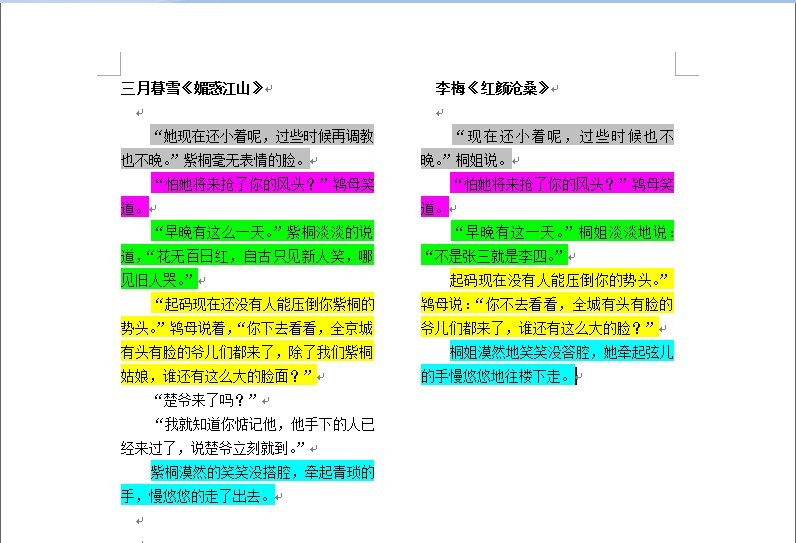The image size is (796, 543).
Task: Click magenta right-column line “怕她将来抢了你的风头？”鸨母笑
Action: pyautogui.click(x=562, y=184)
